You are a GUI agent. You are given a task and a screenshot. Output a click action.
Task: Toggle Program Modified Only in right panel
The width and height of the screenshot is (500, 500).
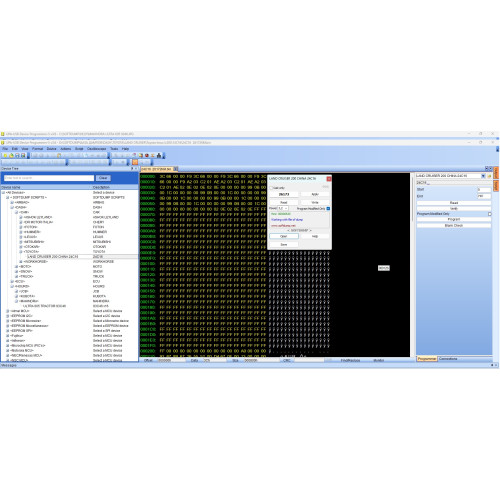click(x=490, y=214)
